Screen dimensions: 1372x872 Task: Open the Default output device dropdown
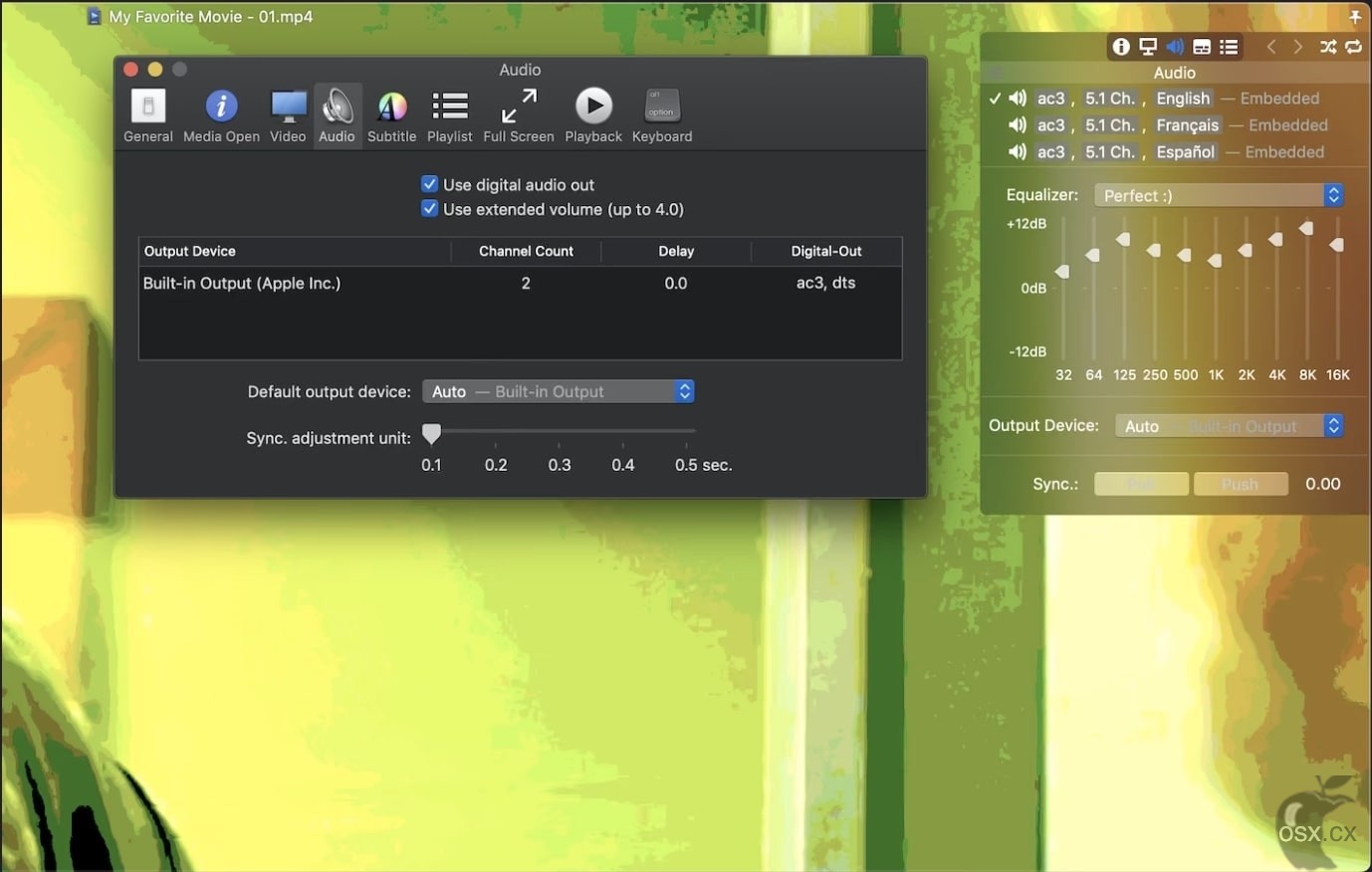tap(559, 392)
